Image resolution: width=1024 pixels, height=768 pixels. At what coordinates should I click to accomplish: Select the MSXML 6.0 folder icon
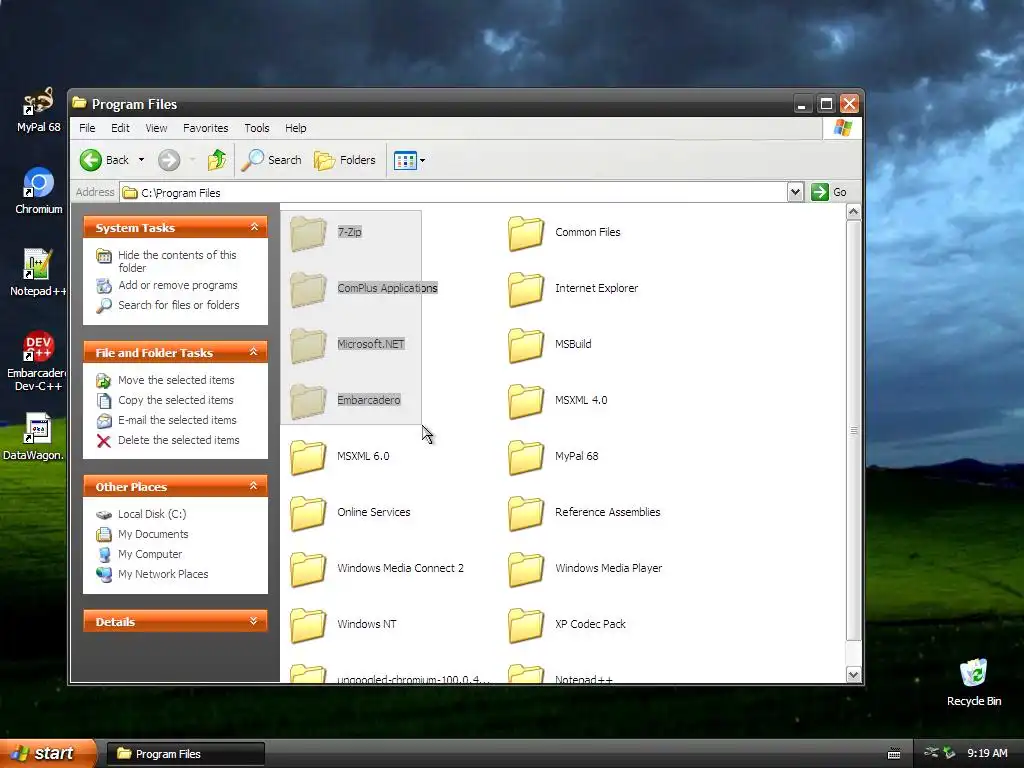click(308, 457)
